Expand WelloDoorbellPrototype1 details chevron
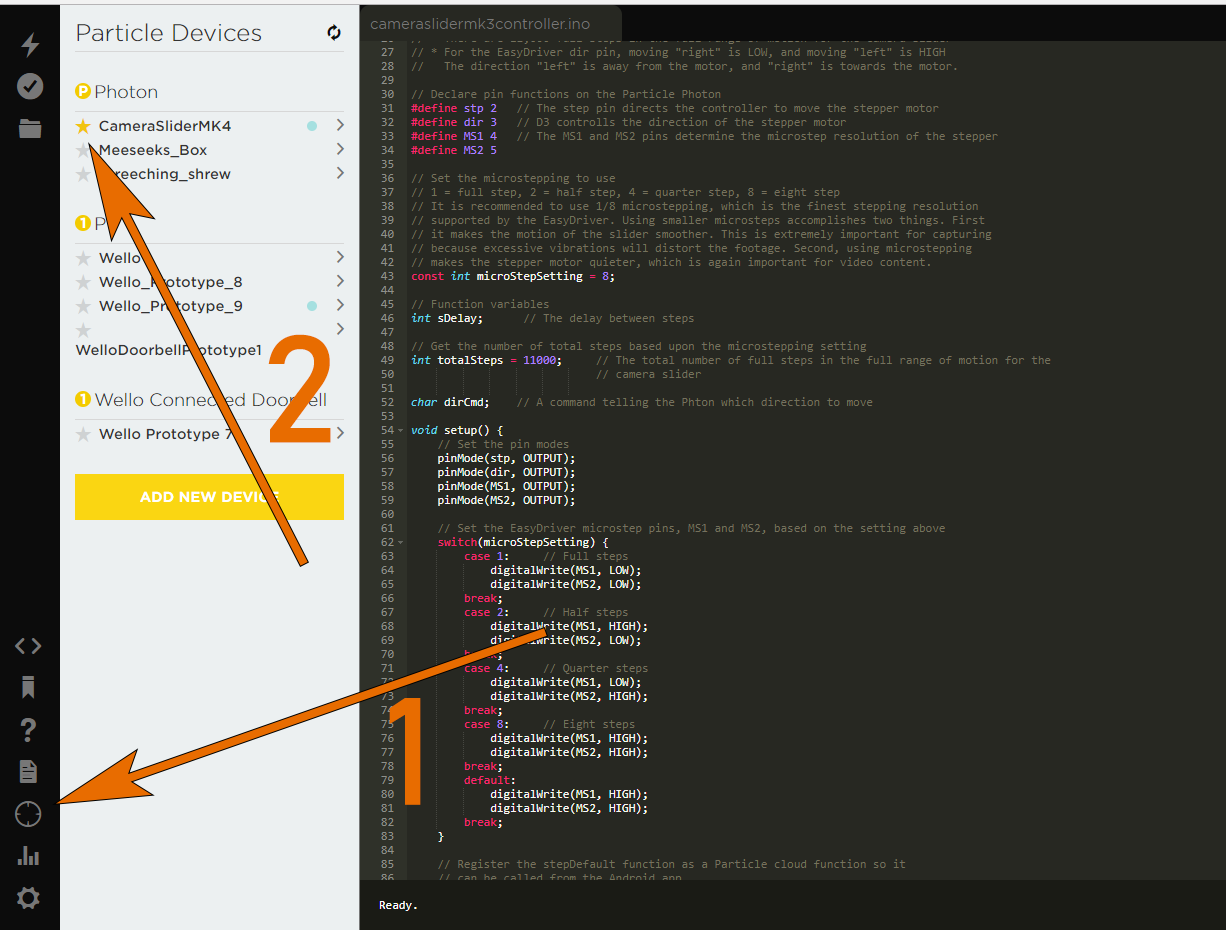This screenshot has width=1226, height=930. click(340, 329)
